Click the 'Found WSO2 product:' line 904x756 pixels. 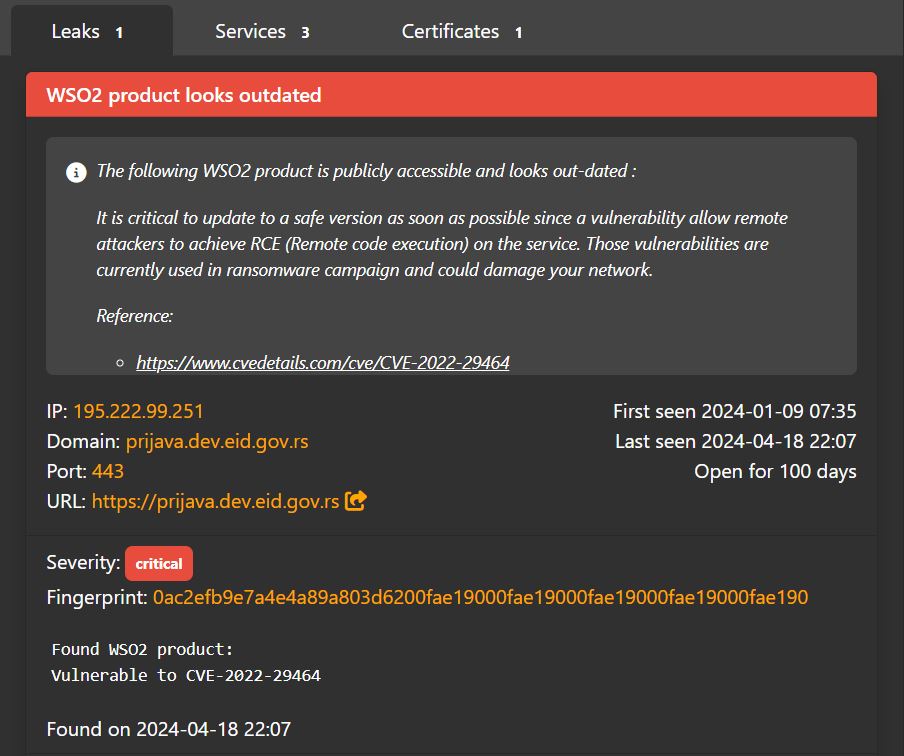tap(142, 649)
